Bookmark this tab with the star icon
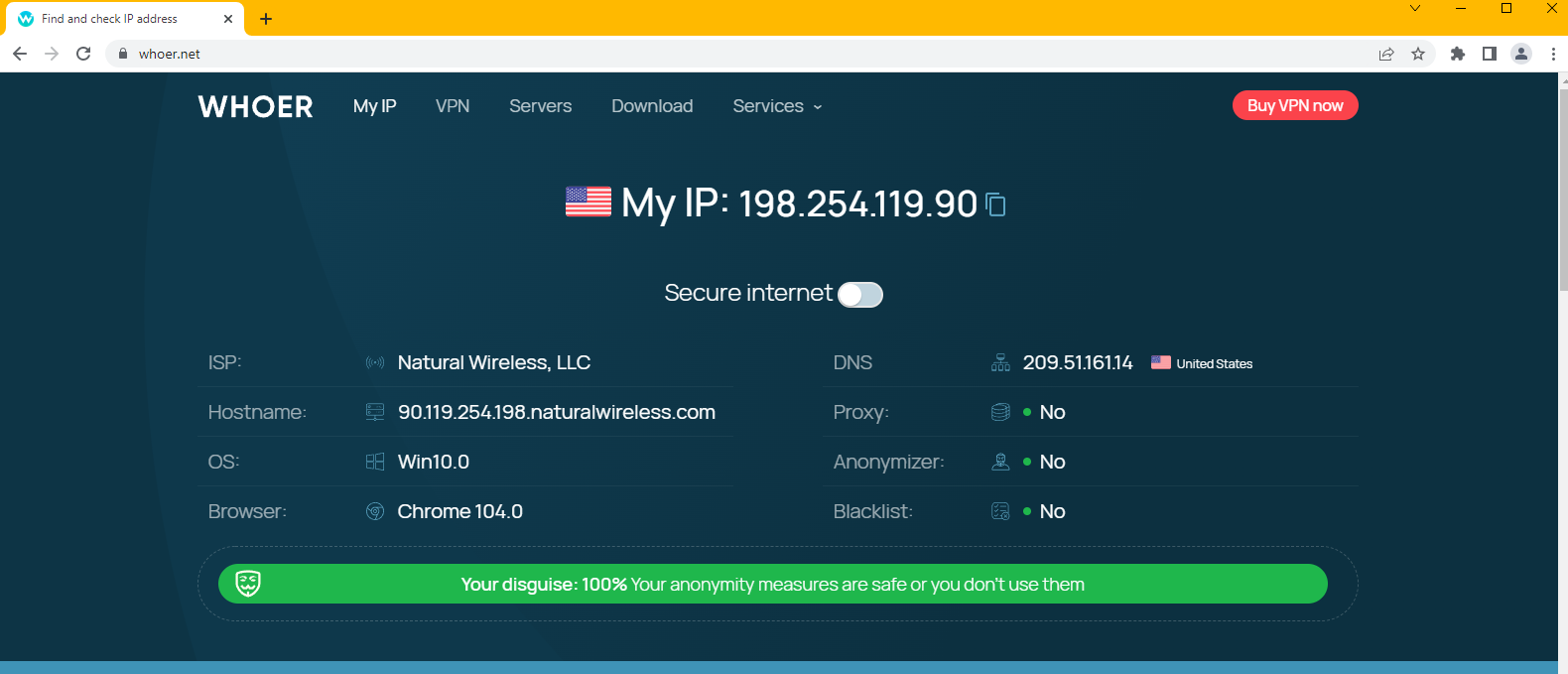The height and width of the screenshot is (674, 1568). click(1418, 54)
